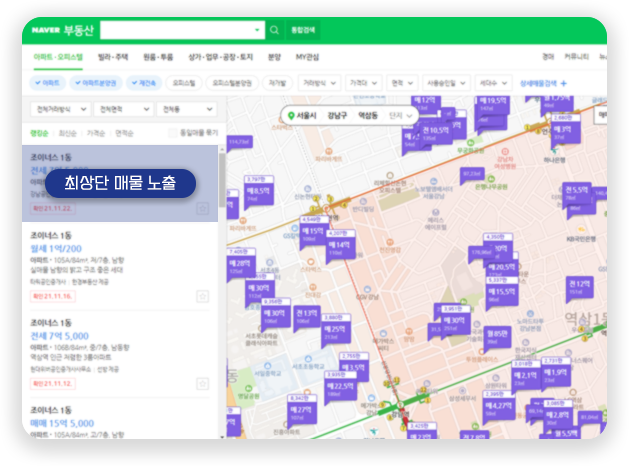Click 서울시 in the location bar

pyautogui.click(x=306, y=116)
